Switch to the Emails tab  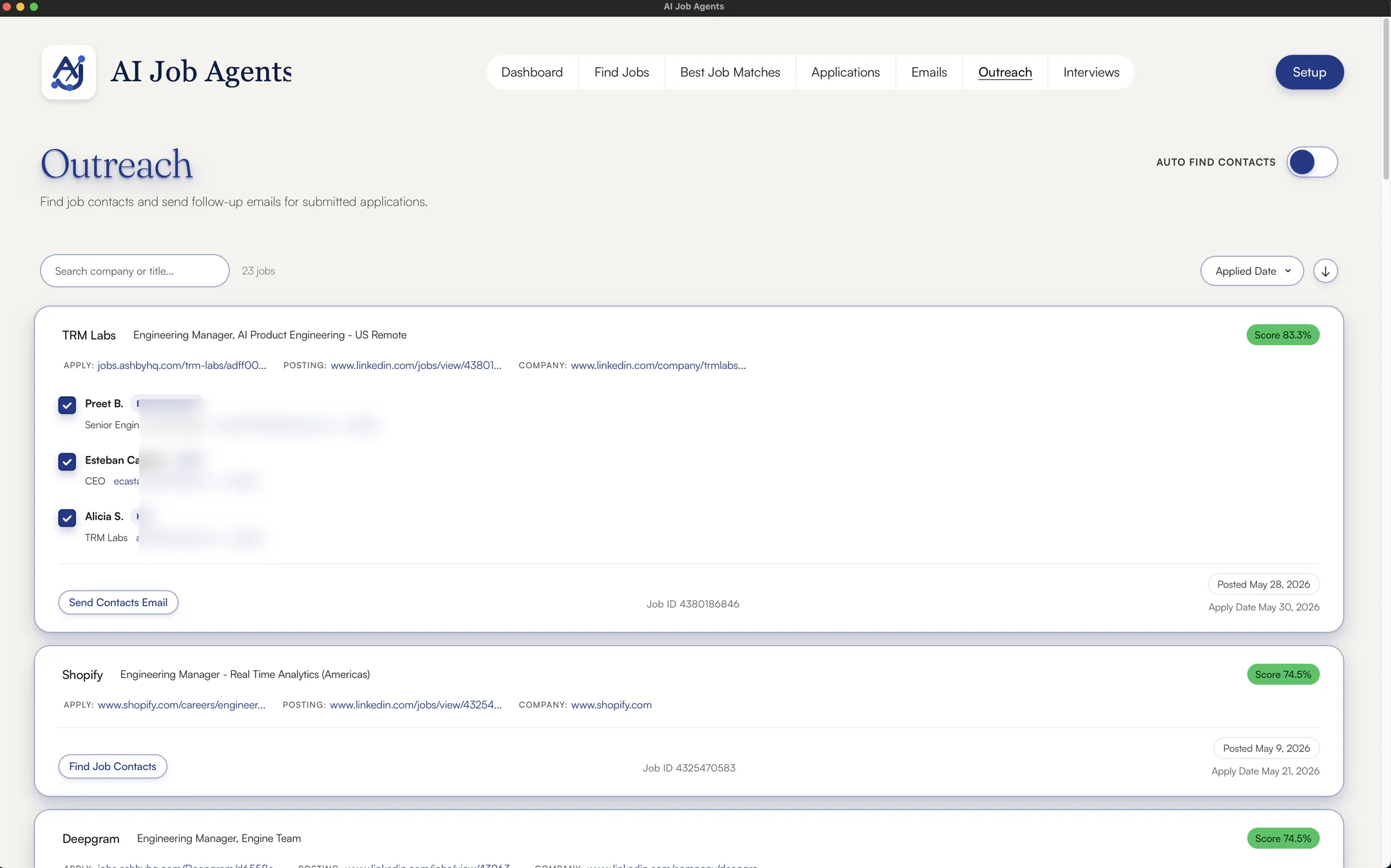click(x=929, y=72)
